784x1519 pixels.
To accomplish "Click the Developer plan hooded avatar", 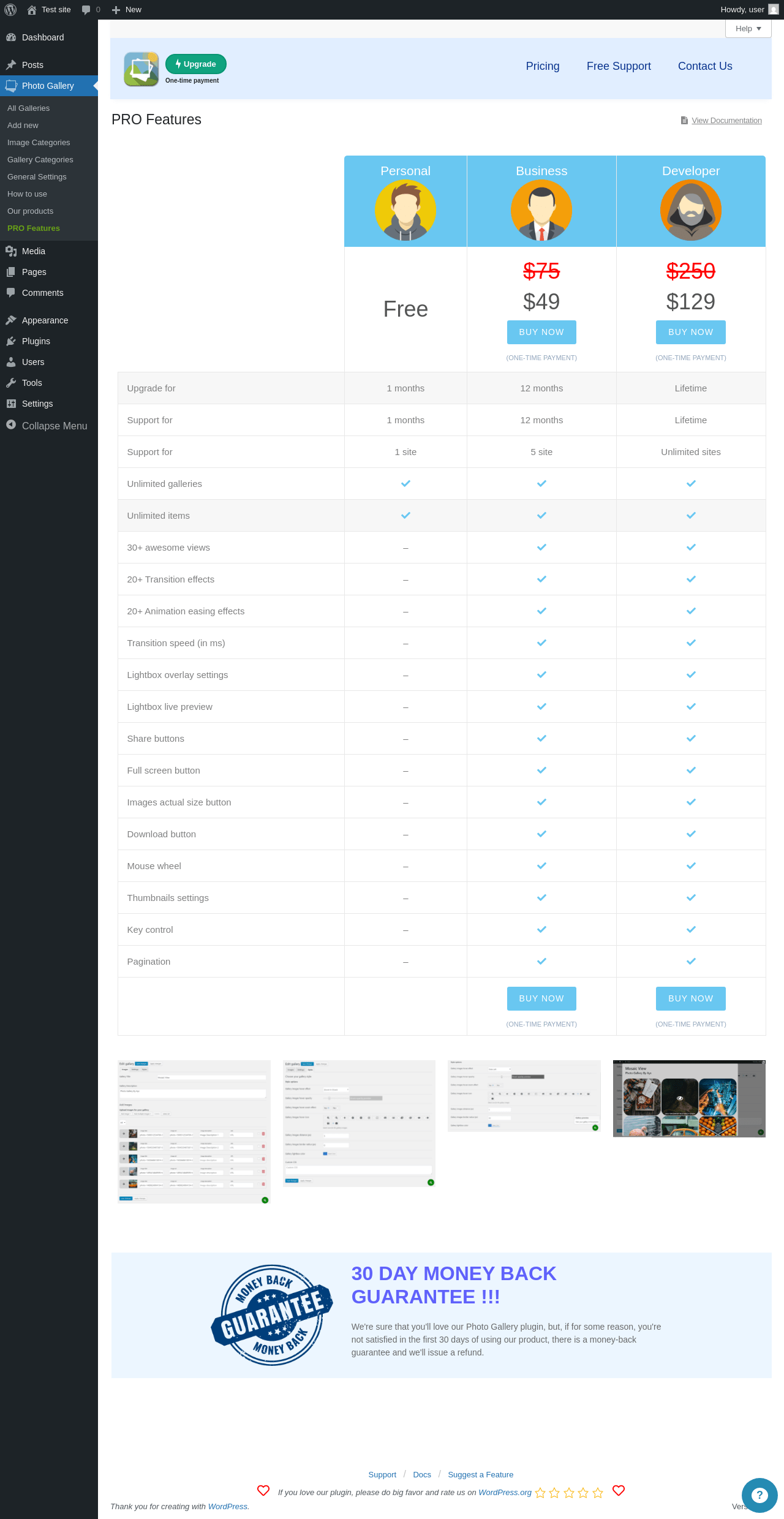I will (x=691, y=210).
